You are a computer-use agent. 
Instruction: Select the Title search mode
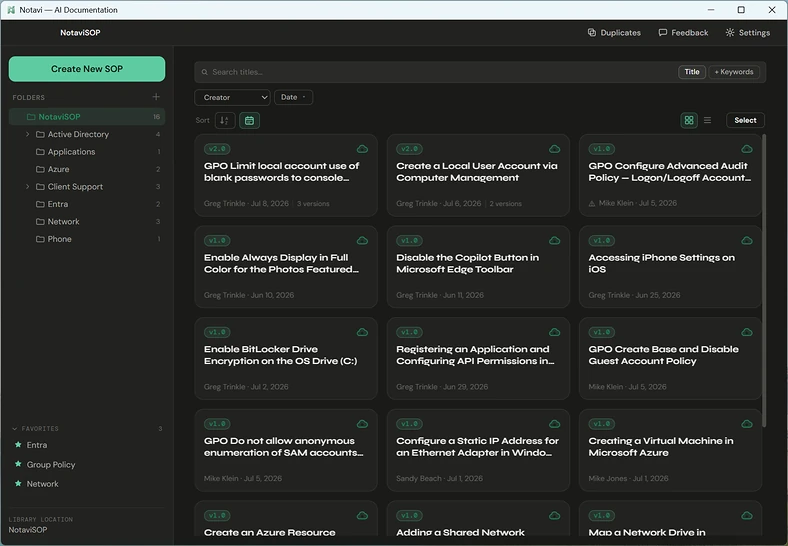(692, 72)
